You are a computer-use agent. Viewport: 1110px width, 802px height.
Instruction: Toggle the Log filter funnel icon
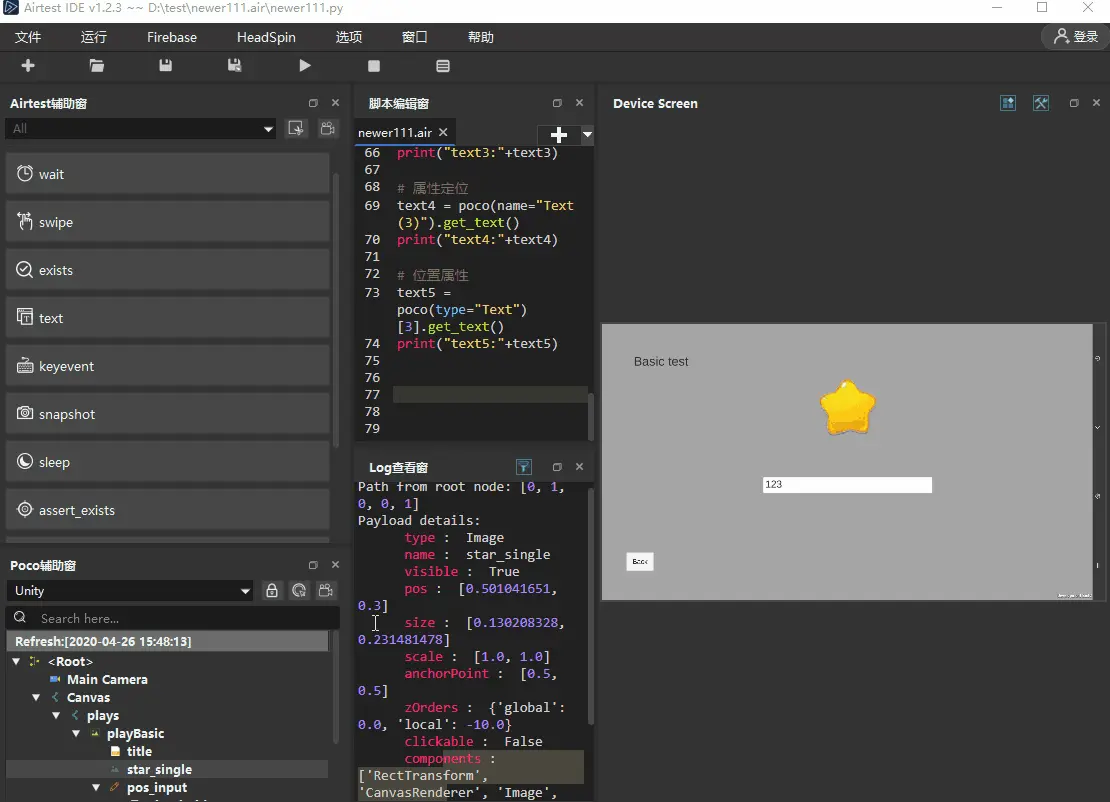524,467
